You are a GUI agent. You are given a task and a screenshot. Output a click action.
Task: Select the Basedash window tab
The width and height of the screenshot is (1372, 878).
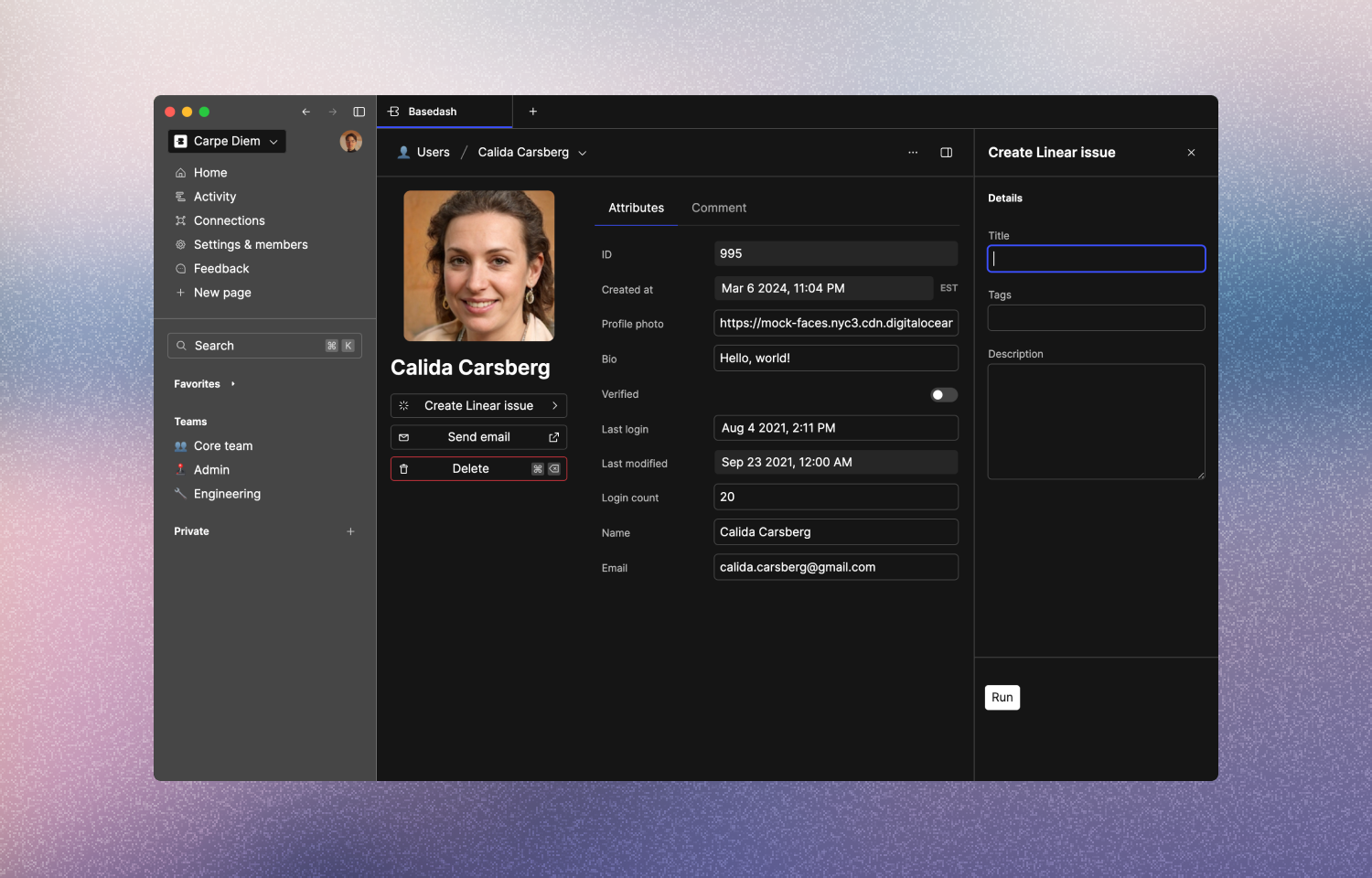(x=445, y=112)
